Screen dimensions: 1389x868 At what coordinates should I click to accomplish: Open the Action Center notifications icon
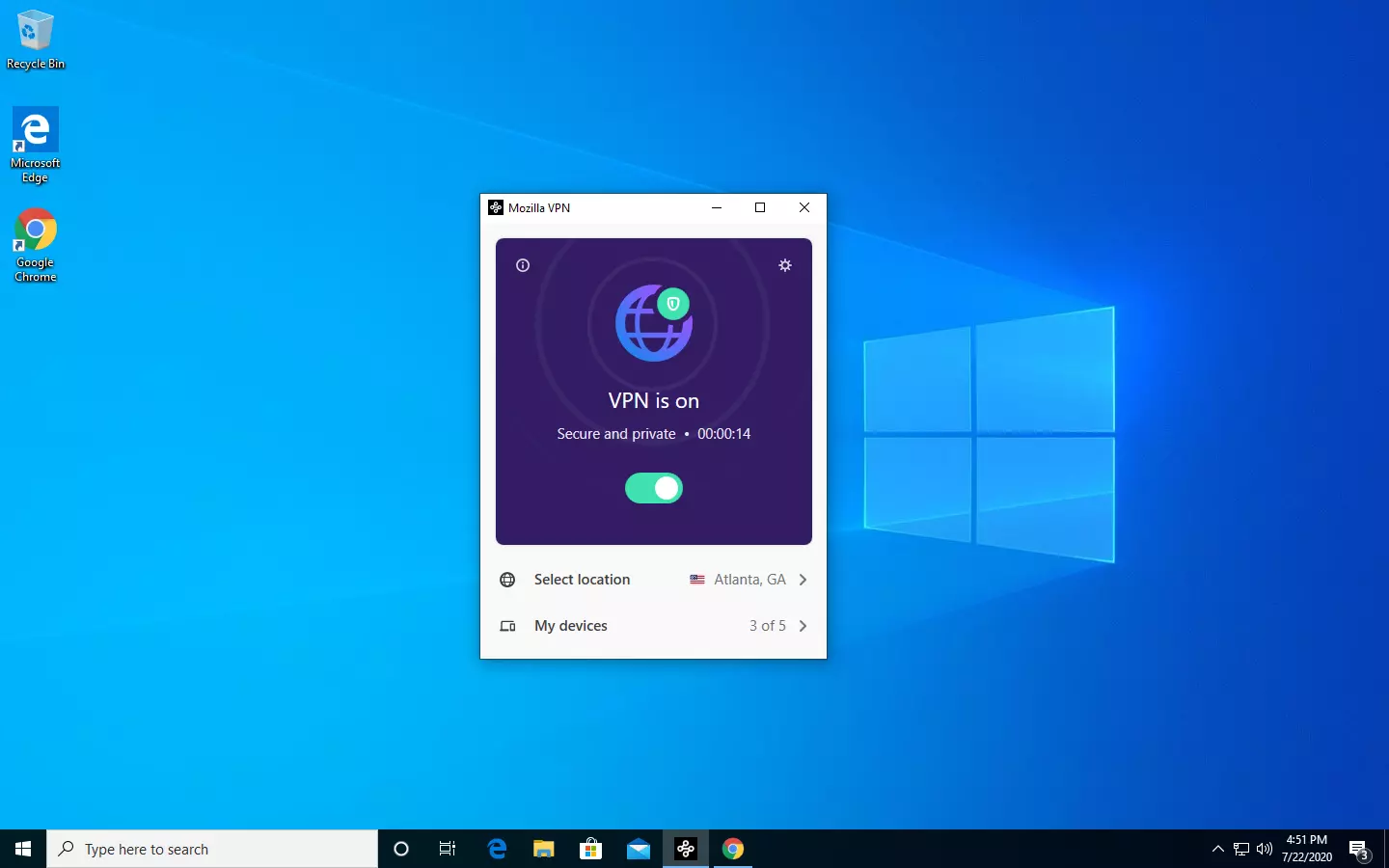[x=1360, y=849]
